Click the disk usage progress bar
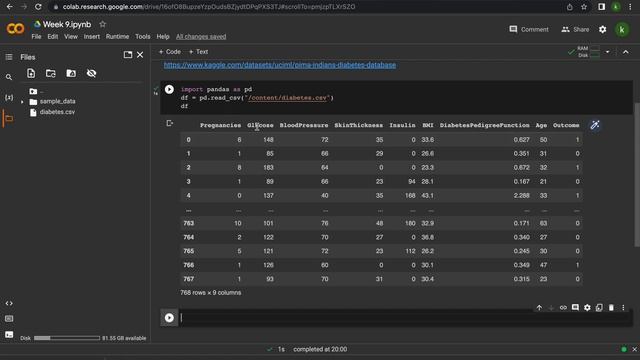Viewport: 640px width, 360px height. click(x=67, y=338)
